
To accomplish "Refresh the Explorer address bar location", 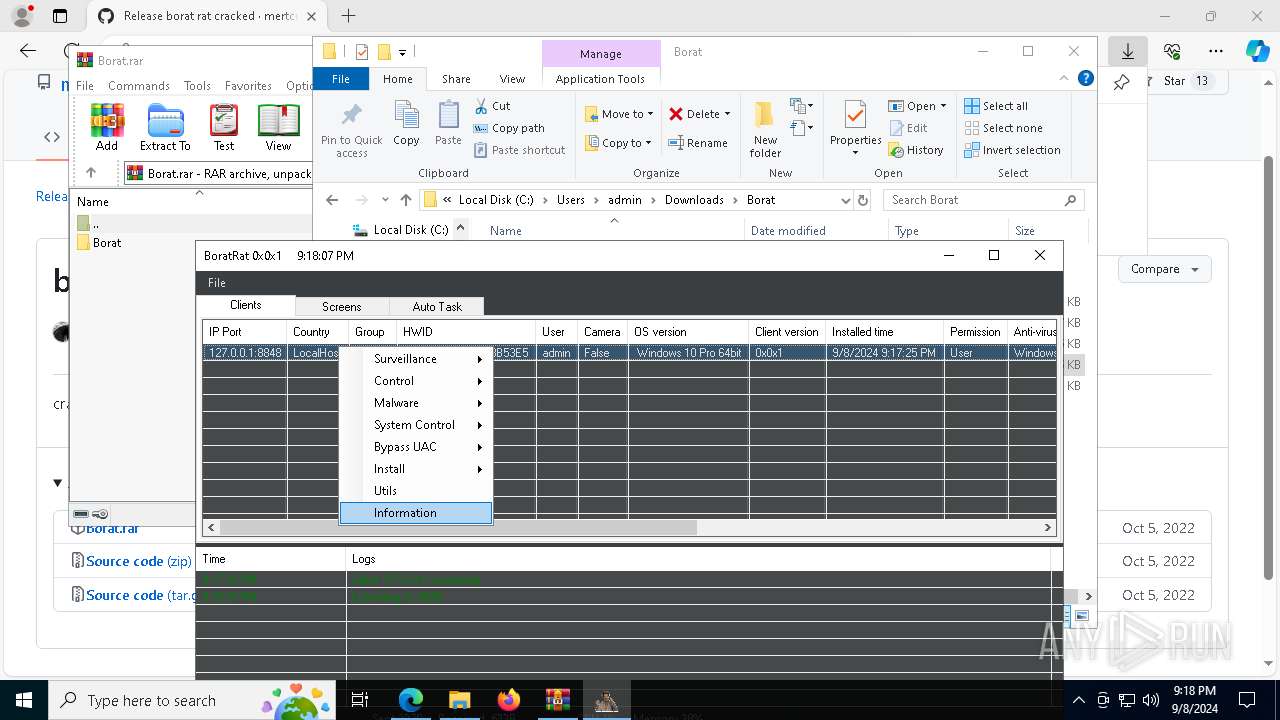I will (x=863, y=200).
